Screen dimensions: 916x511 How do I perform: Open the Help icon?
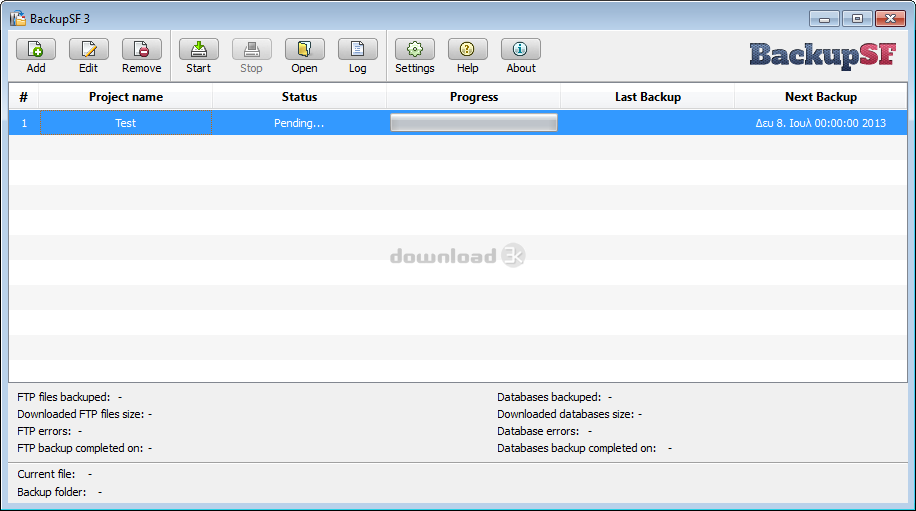[467, 49]
